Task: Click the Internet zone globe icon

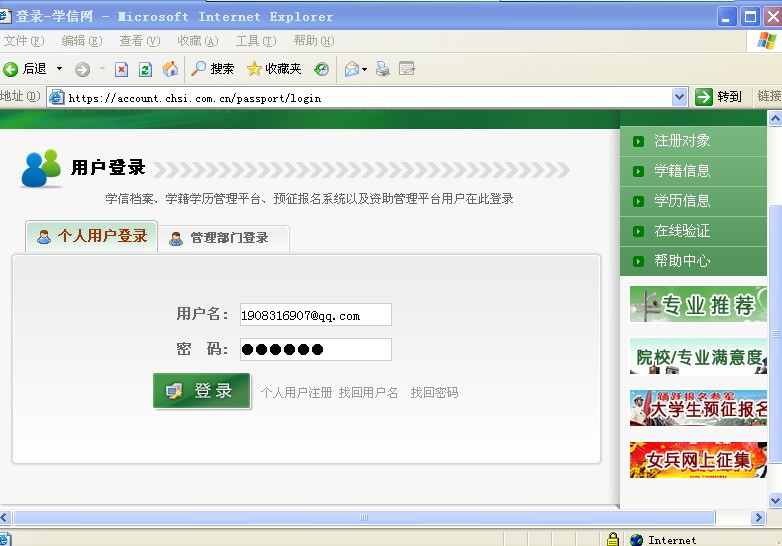Action: coord(636,540)
